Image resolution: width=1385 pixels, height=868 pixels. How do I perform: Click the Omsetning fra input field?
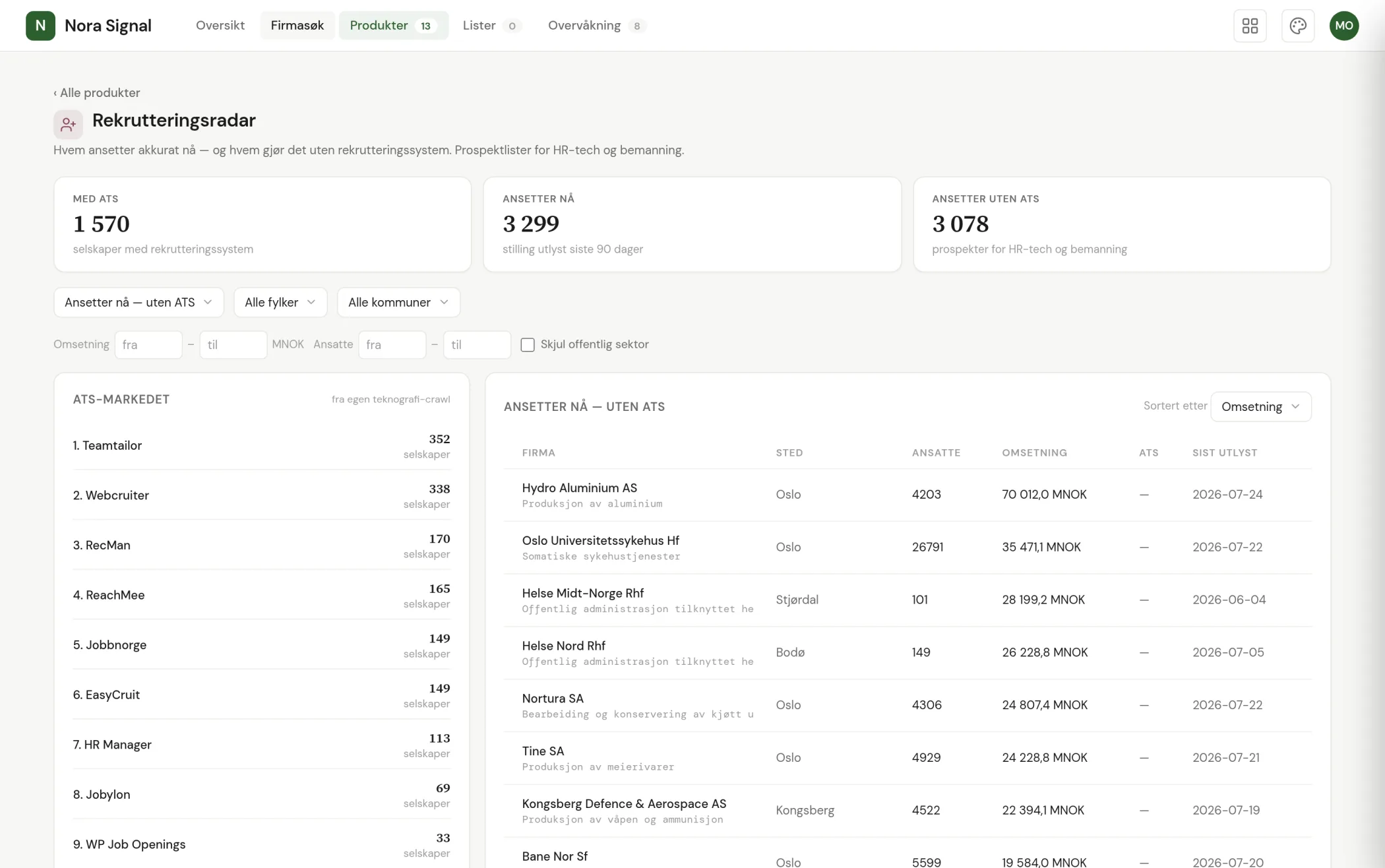pyautogui.click(x=148, y=344)
